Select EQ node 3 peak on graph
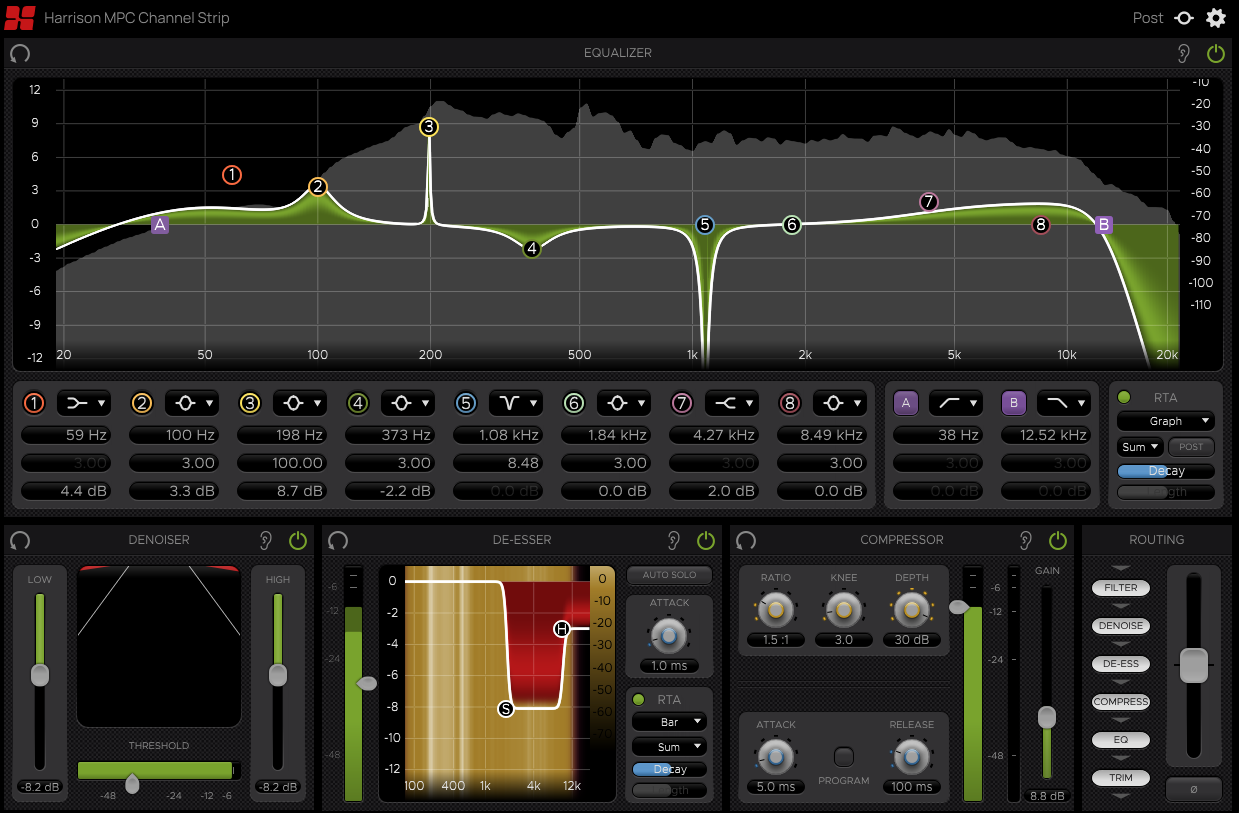 click(x=429, y=127)
